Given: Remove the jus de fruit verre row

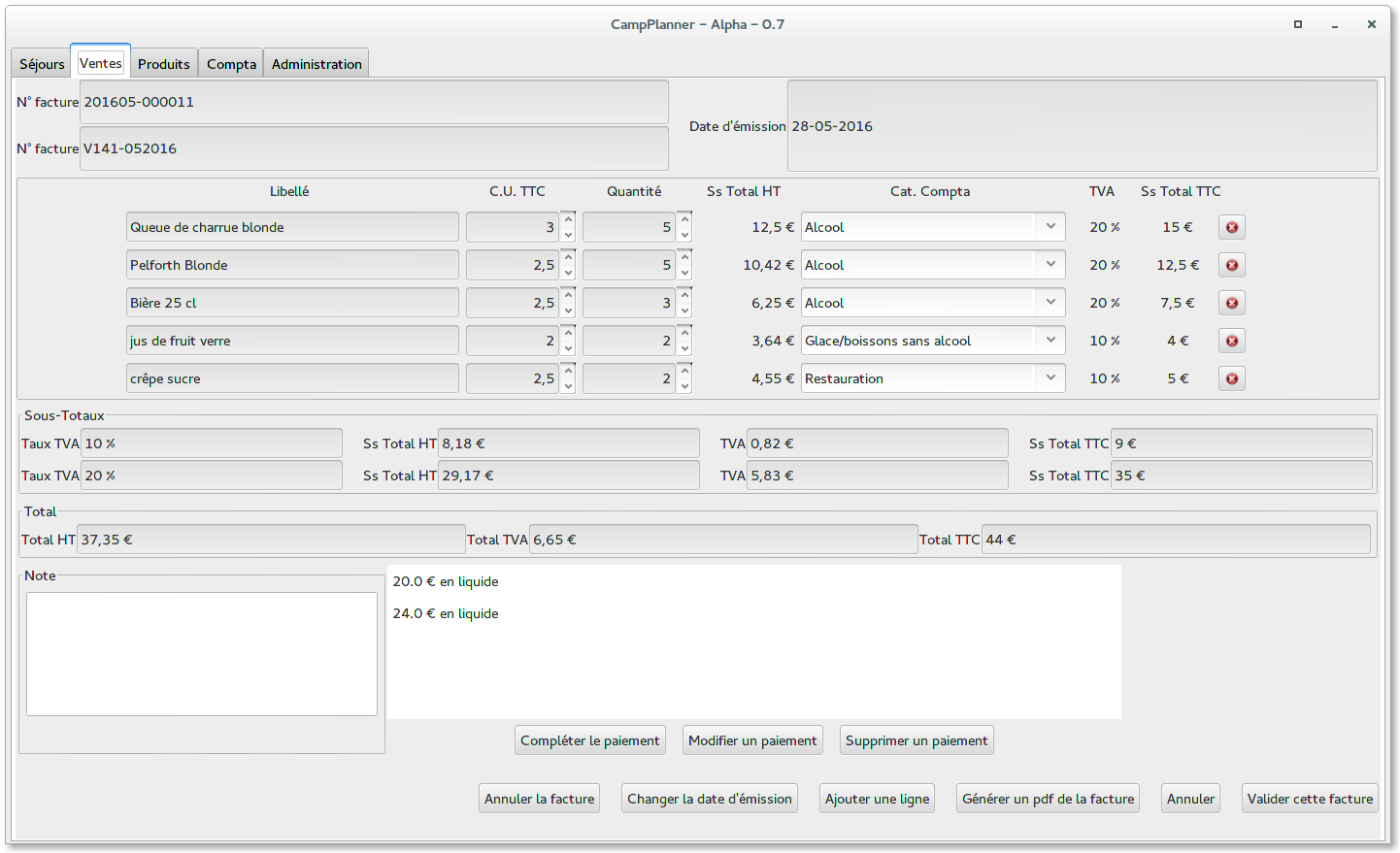Looking at the screenshot, I should 1231,341.
